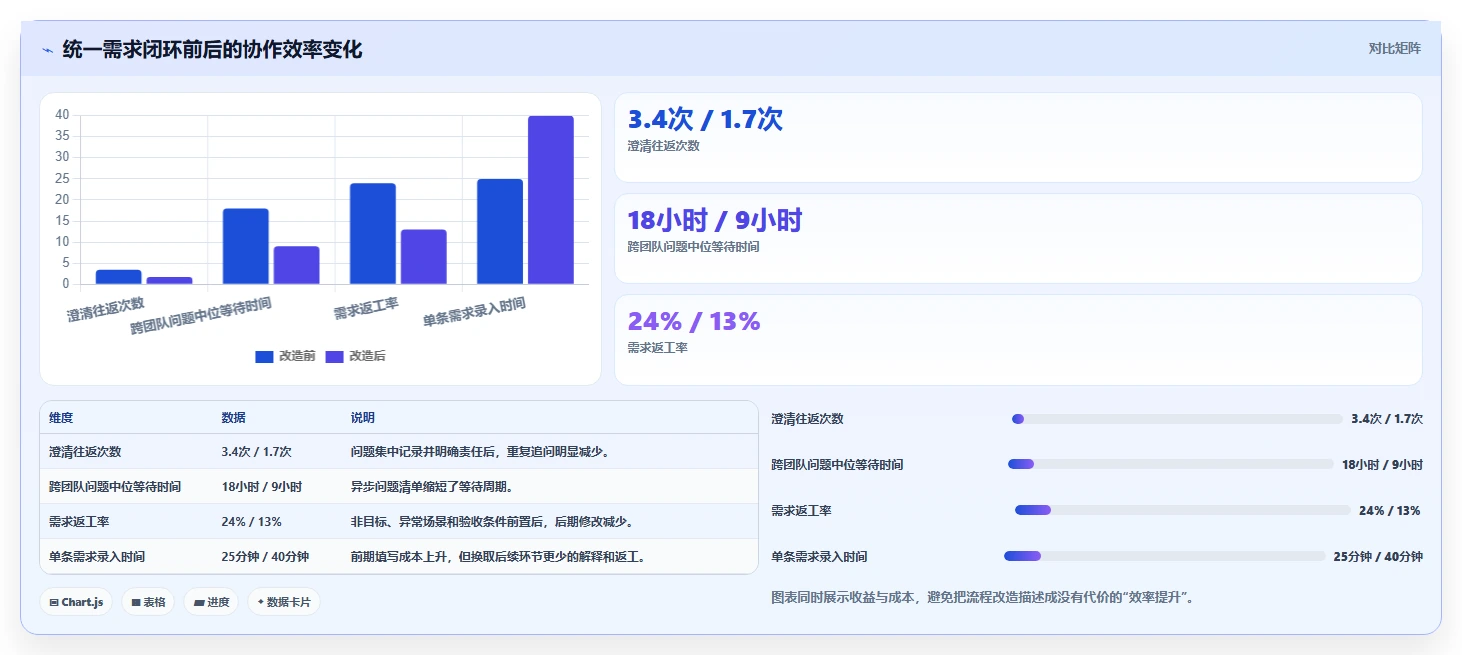
Task: Click the 数据卡片 tag chip
Action: click(x=284, y=602)
